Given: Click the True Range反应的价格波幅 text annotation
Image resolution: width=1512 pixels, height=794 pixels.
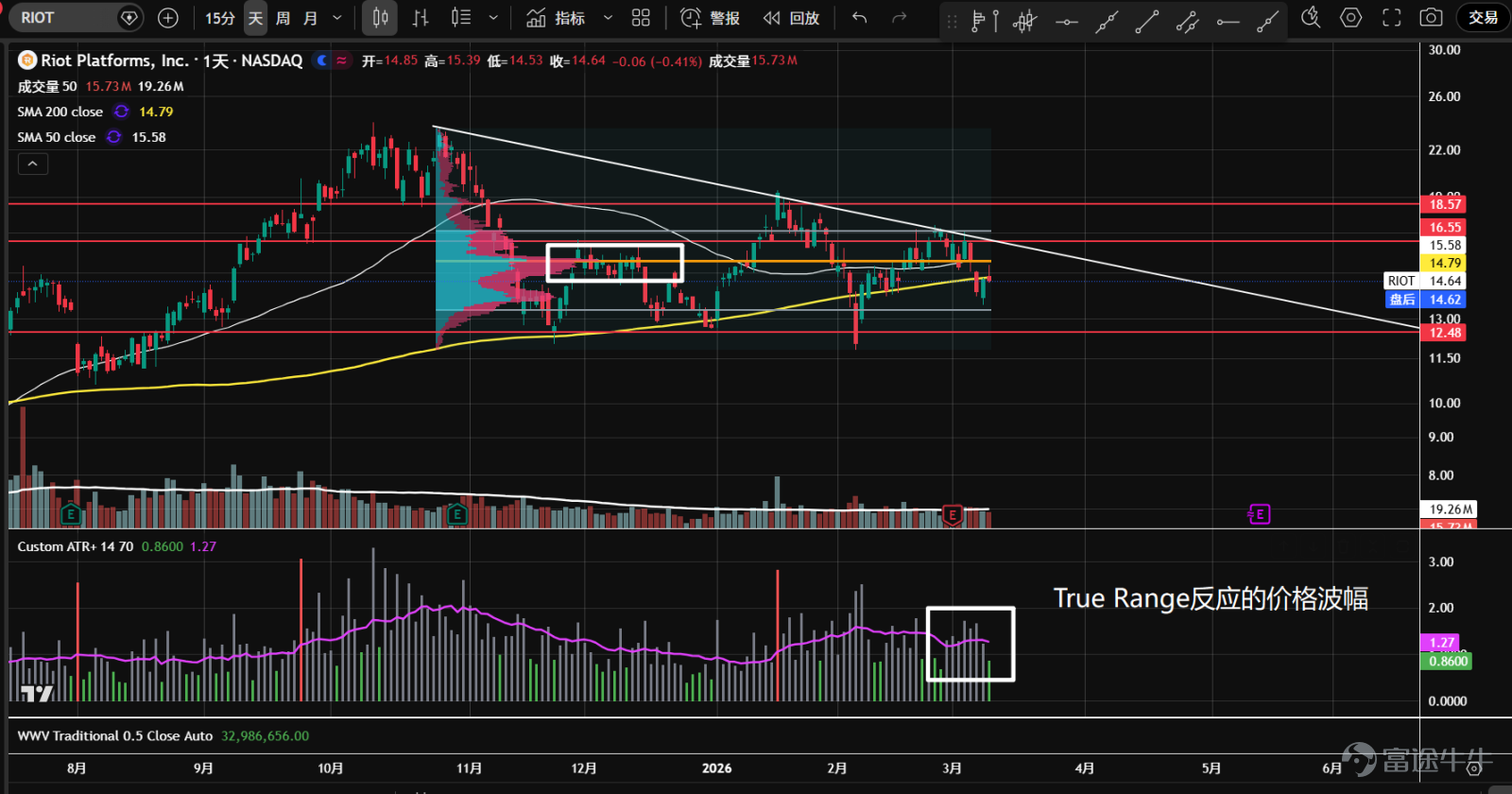Looking at the screenshot, I should point(1211,598).
